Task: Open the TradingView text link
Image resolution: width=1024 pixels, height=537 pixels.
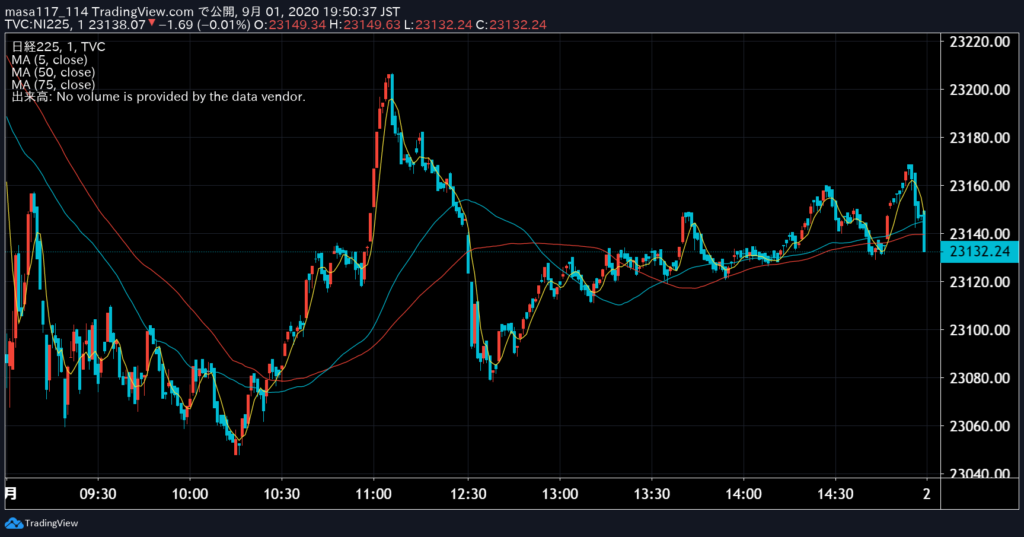Action: (51, 523)
